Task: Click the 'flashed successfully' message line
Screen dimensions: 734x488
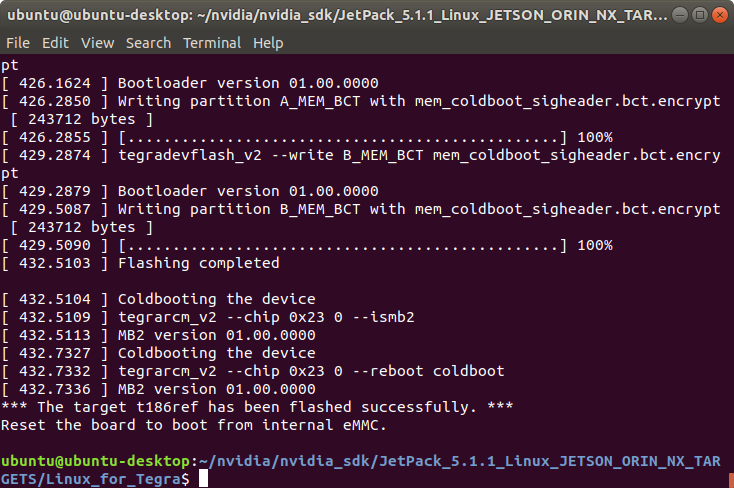Action: [257, 407]
